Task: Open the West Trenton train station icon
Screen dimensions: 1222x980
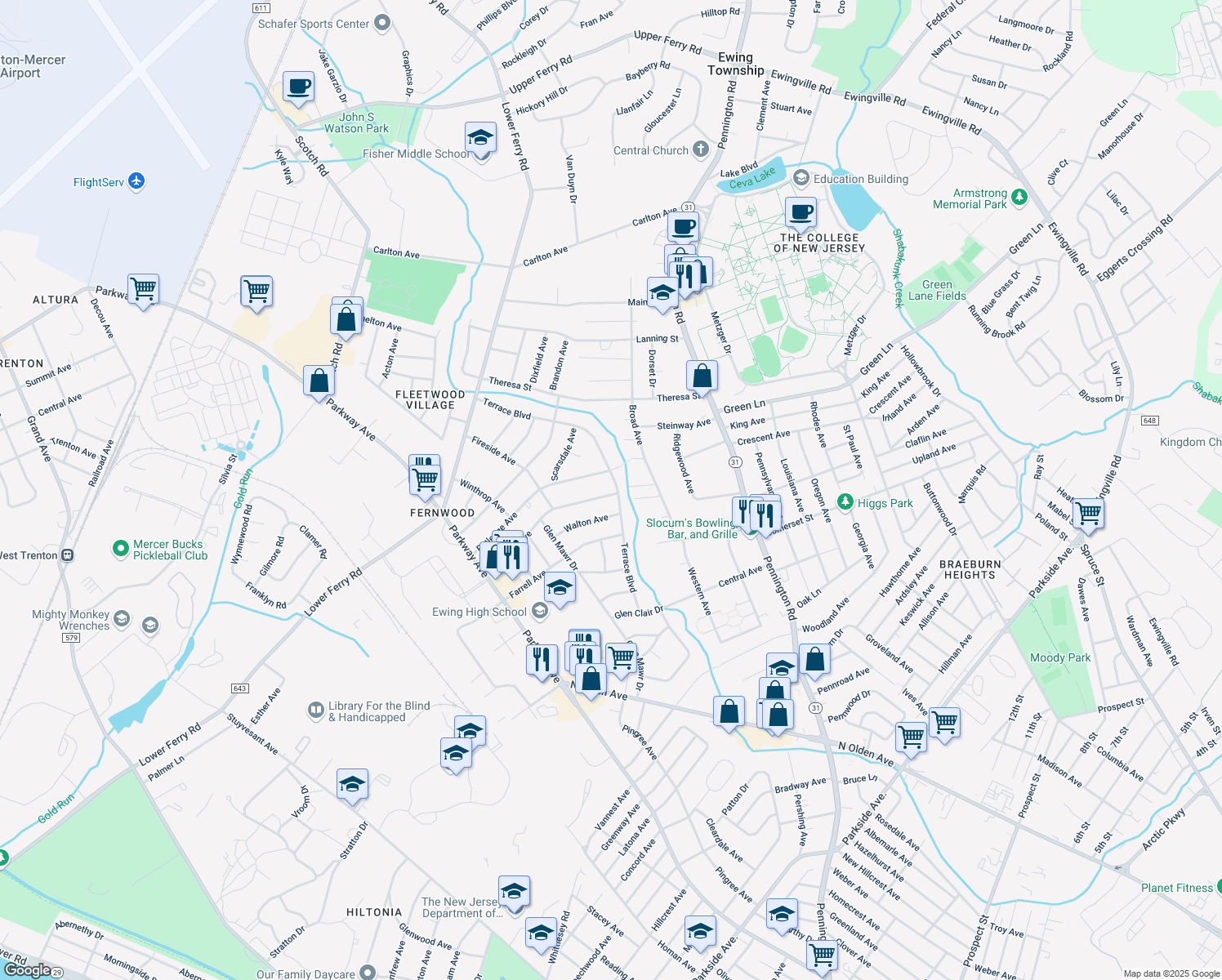Action: click(x=68, y=555)
